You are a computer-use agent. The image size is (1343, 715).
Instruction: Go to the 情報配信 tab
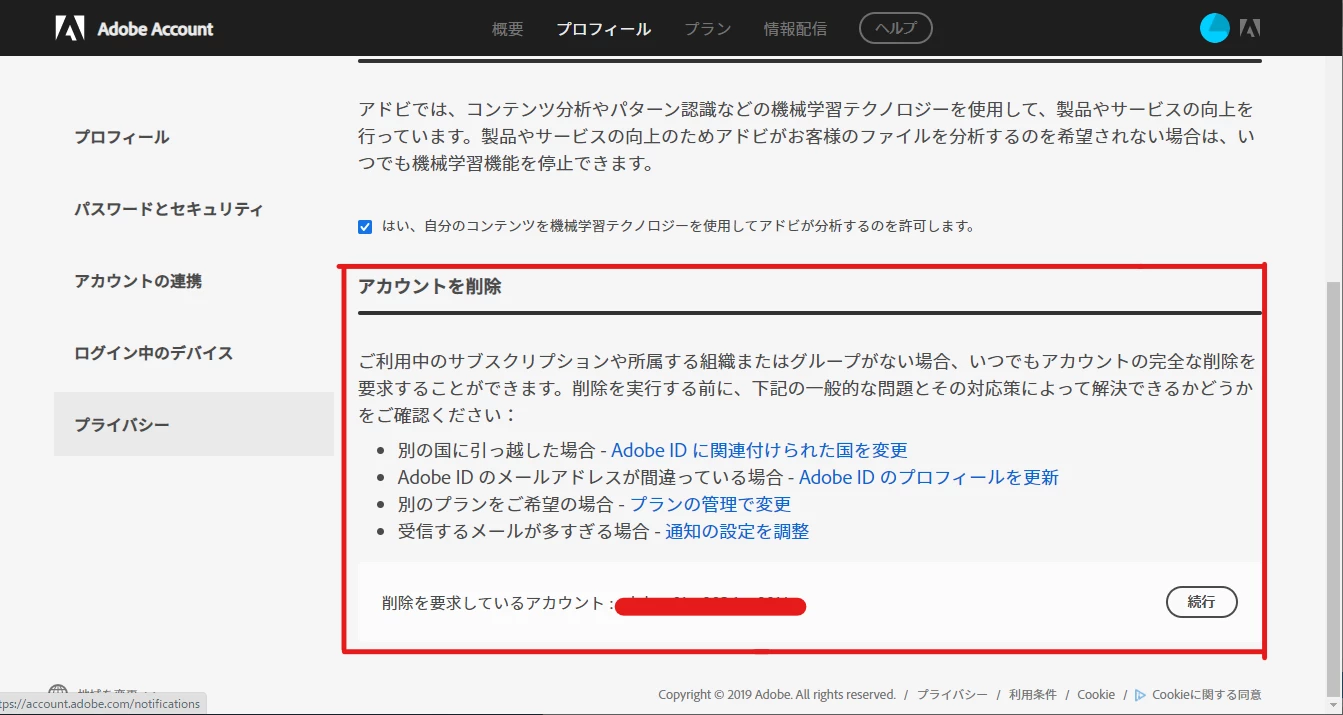(795, 29)
